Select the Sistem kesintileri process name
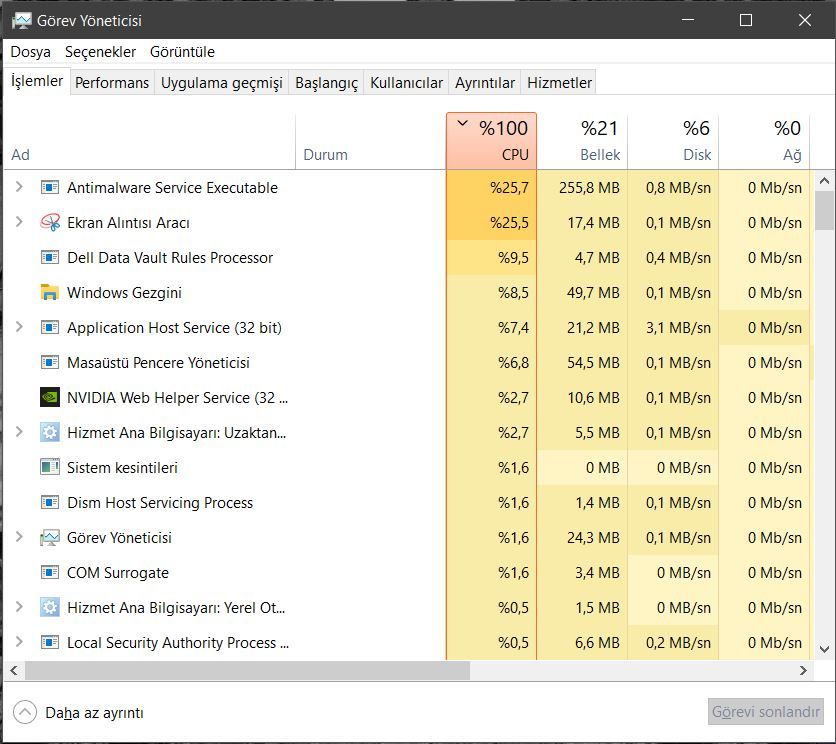The width and height of the screenshot is (836, 744). (122, 468)
